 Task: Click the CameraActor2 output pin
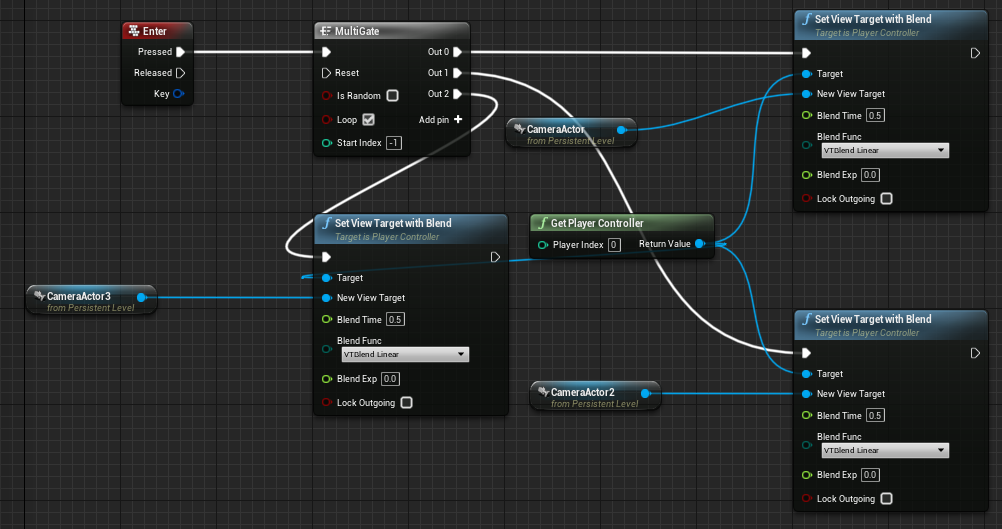645,393
